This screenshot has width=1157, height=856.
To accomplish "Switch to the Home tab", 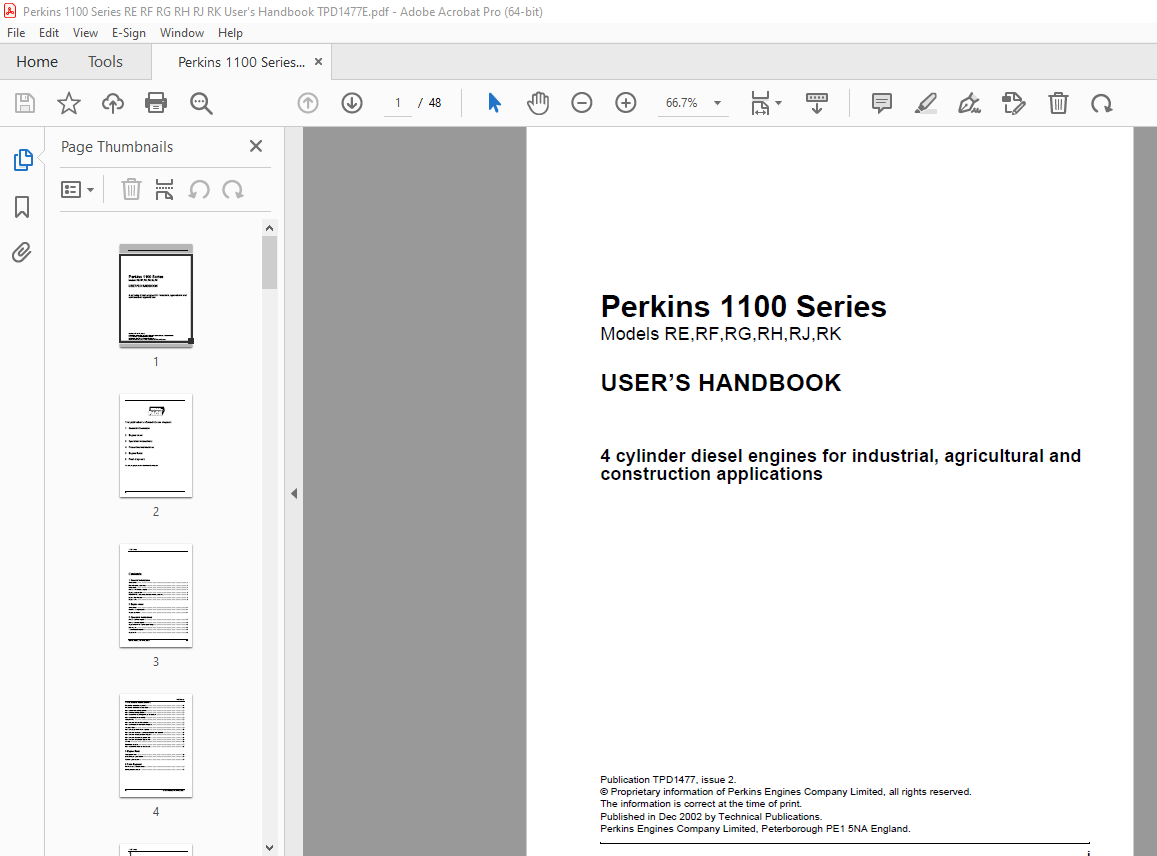I will pos(37,62).
